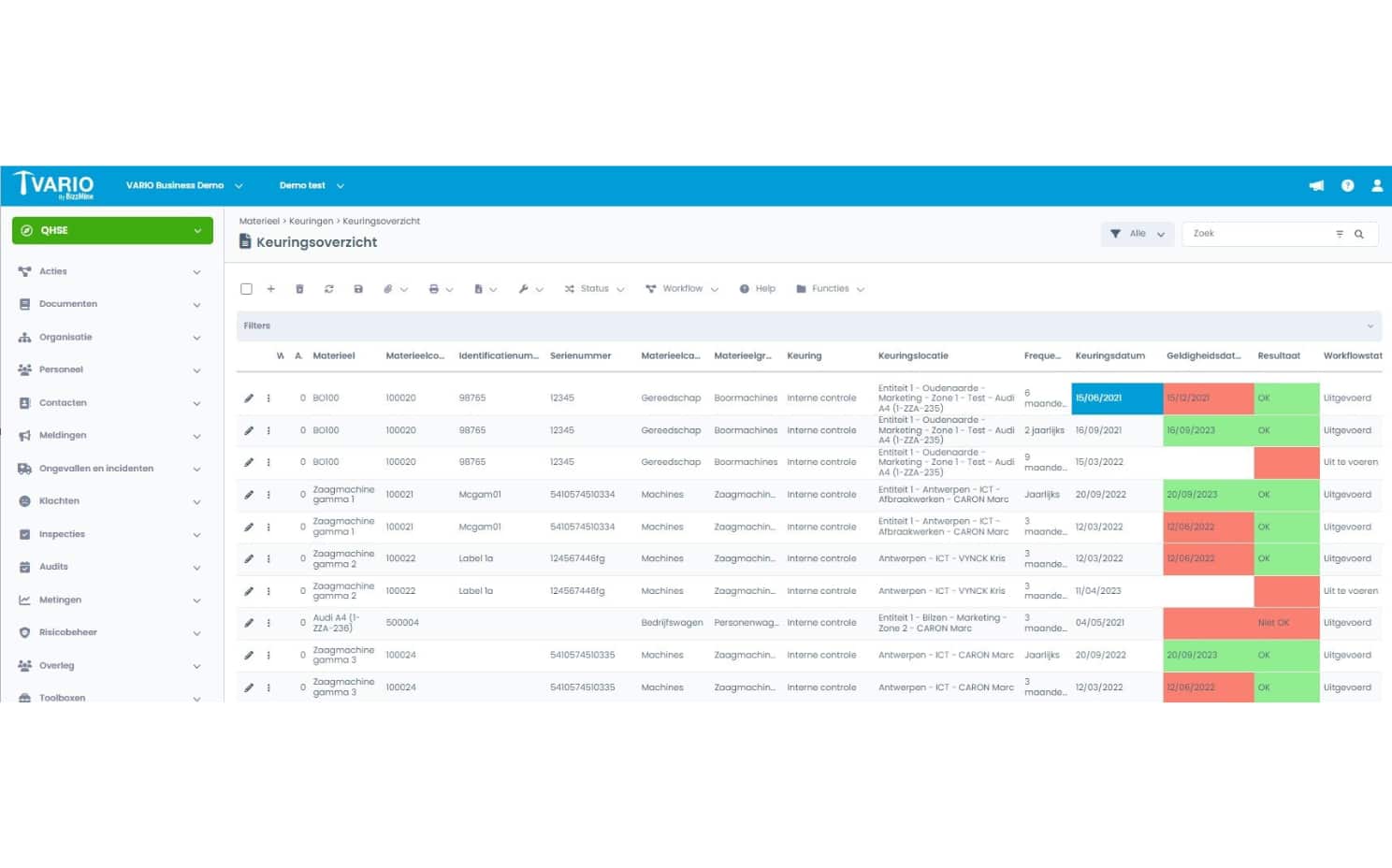This screenshot has height=868, width=1392.
Task: Open the attachment paperclip menu
Action: pos(395,289)
